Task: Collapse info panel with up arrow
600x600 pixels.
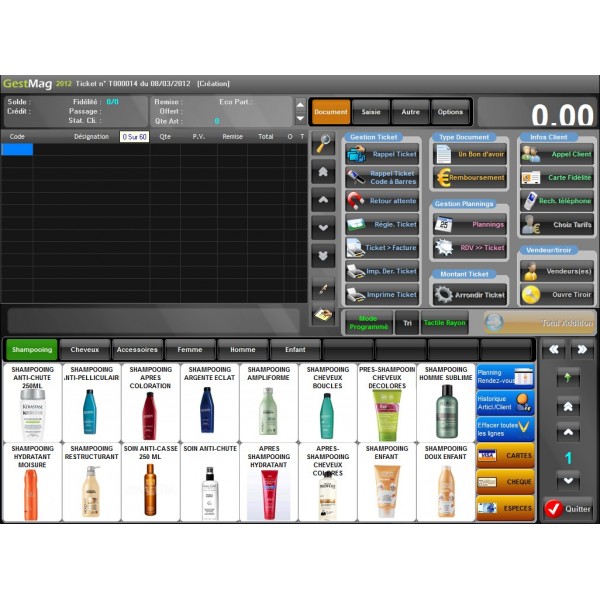Action: point(300,105)
